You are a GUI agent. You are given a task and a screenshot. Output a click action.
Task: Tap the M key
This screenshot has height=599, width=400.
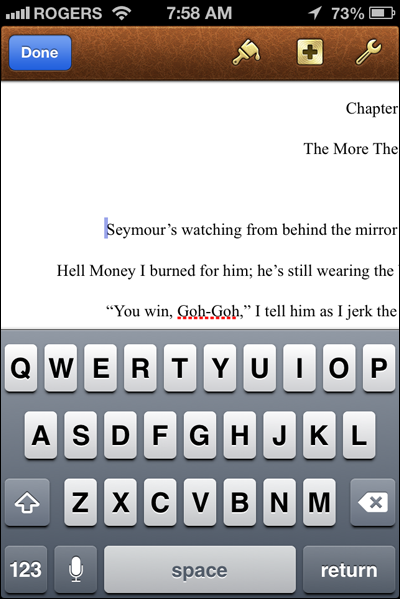319,502
